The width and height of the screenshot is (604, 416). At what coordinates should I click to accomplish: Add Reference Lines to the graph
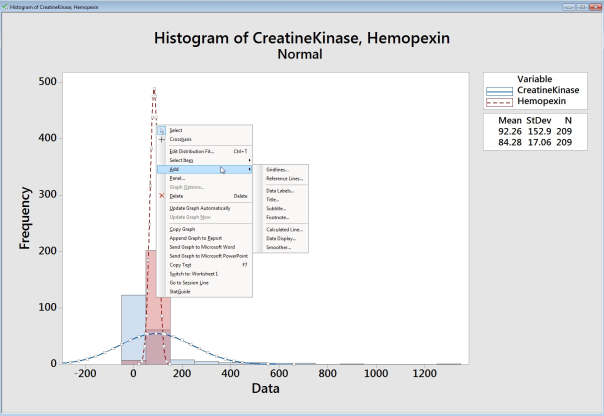[x=283, y=178]
